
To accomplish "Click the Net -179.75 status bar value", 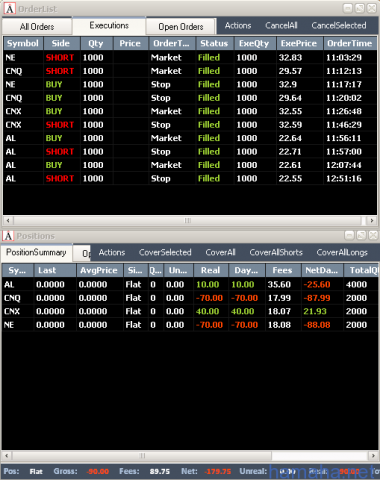I will click(218, 472).
